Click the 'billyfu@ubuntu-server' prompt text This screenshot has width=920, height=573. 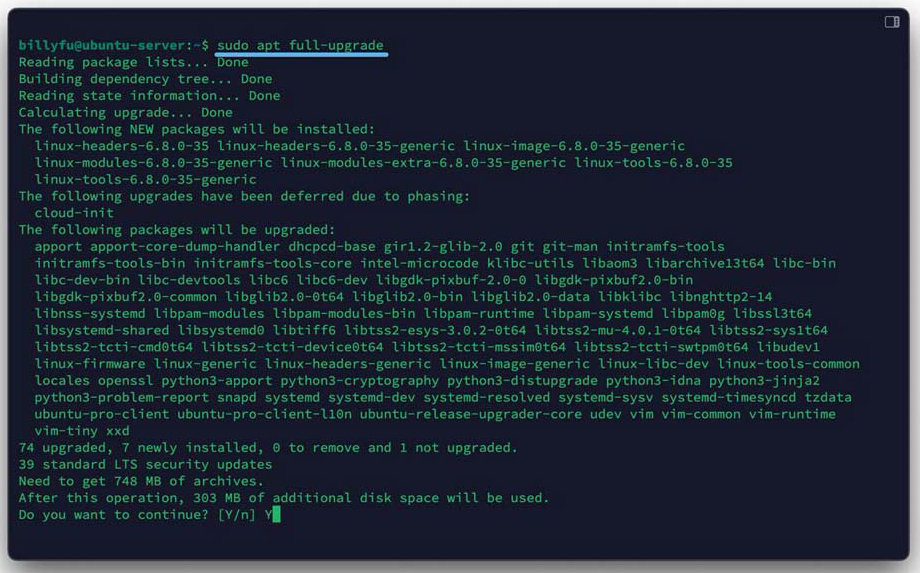click(x=103, y=46)
